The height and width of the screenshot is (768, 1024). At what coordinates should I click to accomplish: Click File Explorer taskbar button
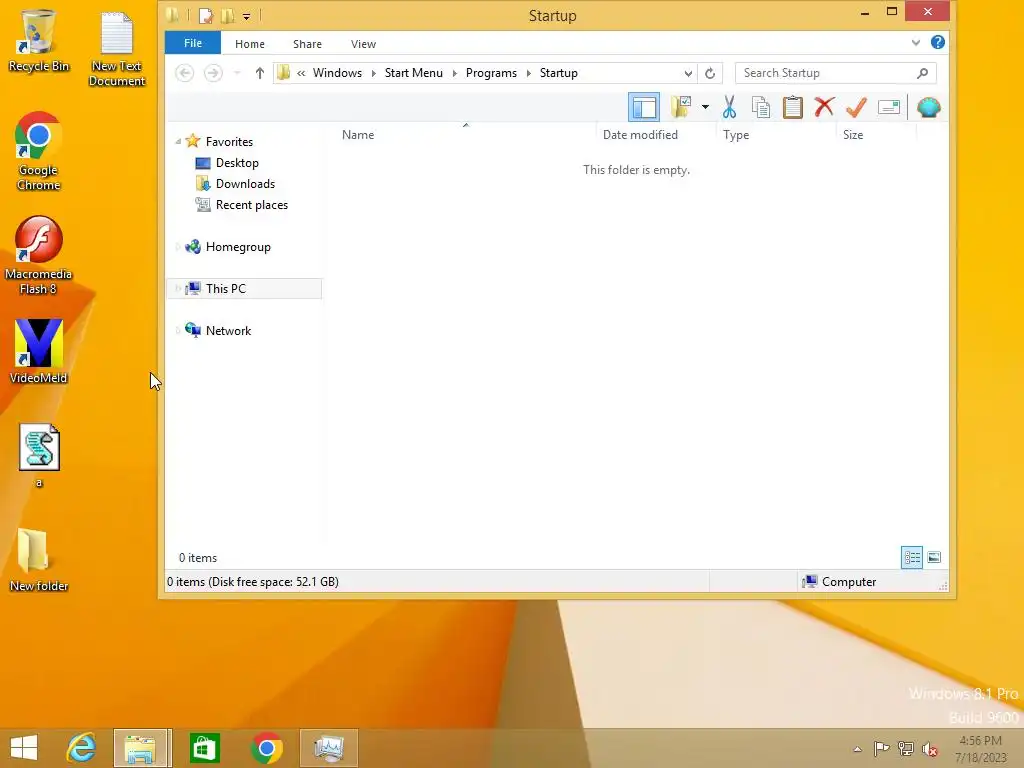coord(141,748)
